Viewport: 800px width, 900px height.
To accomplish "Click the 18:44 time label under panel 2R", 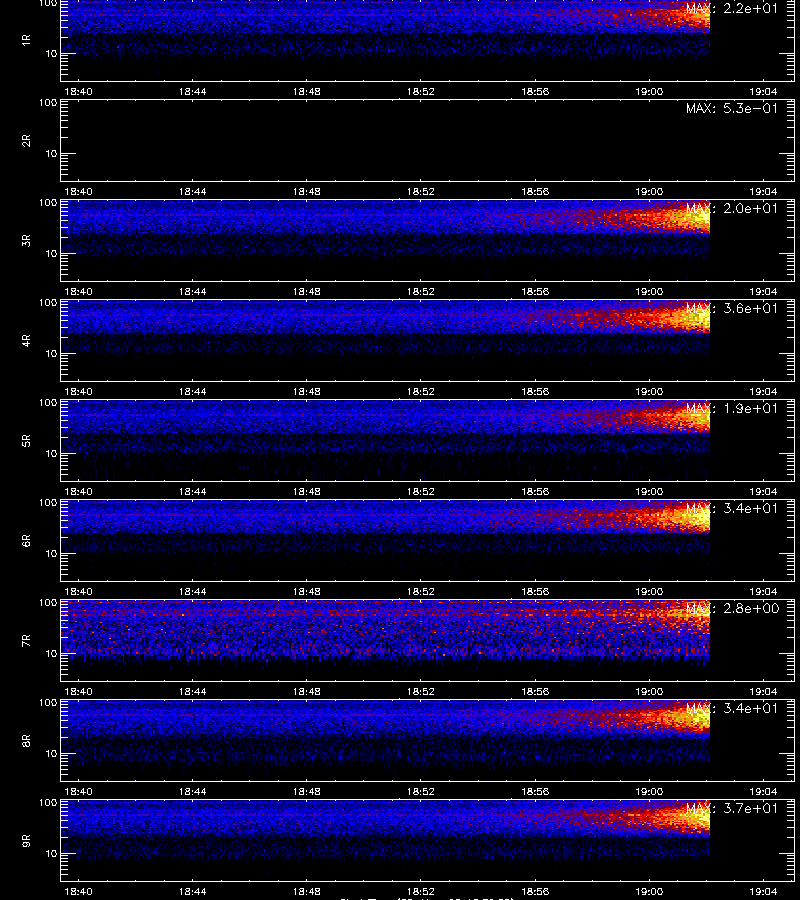I will point(192,192).
